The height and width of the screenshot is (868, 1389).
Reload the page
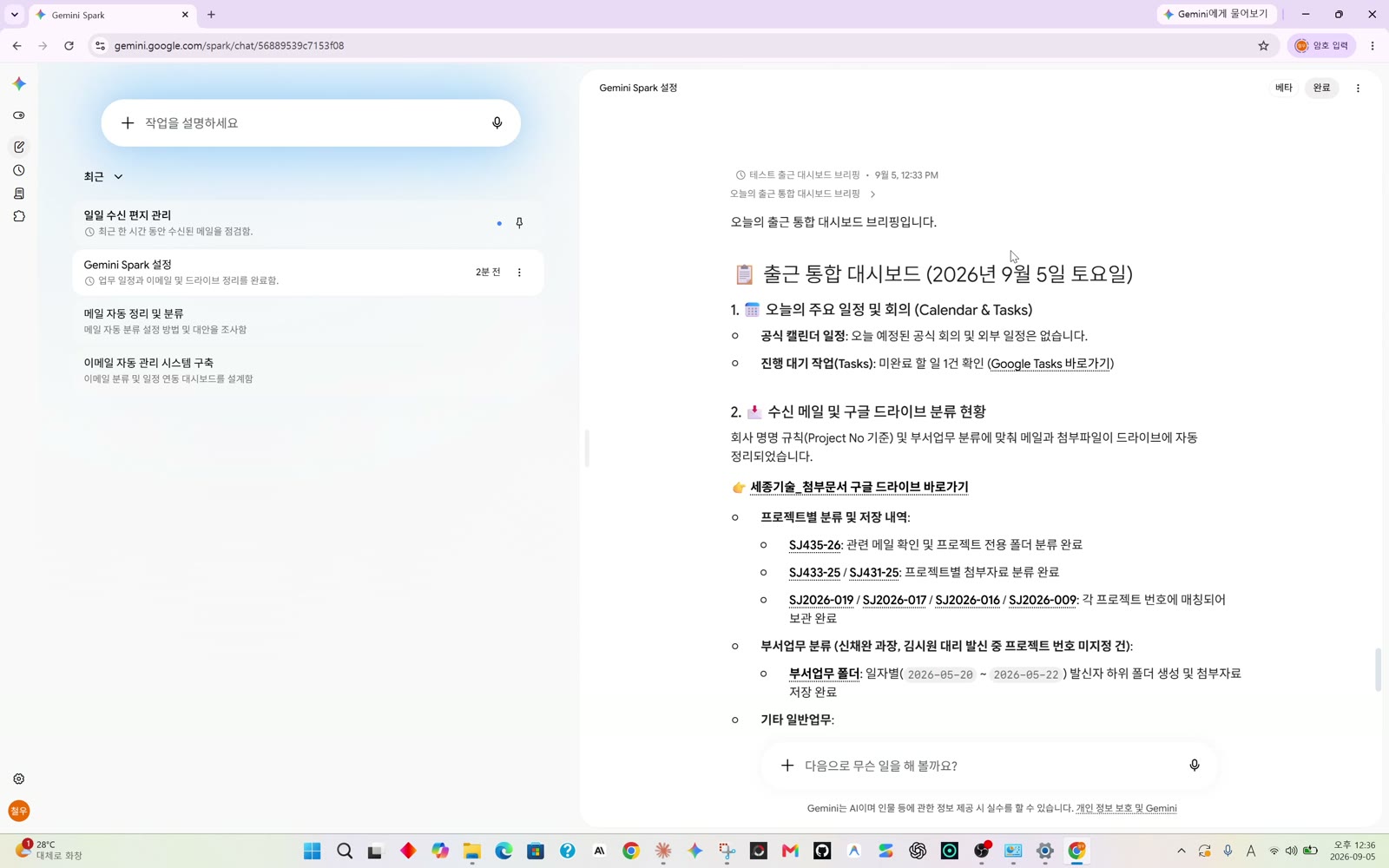pyautogui.click(x=69, y=46)
